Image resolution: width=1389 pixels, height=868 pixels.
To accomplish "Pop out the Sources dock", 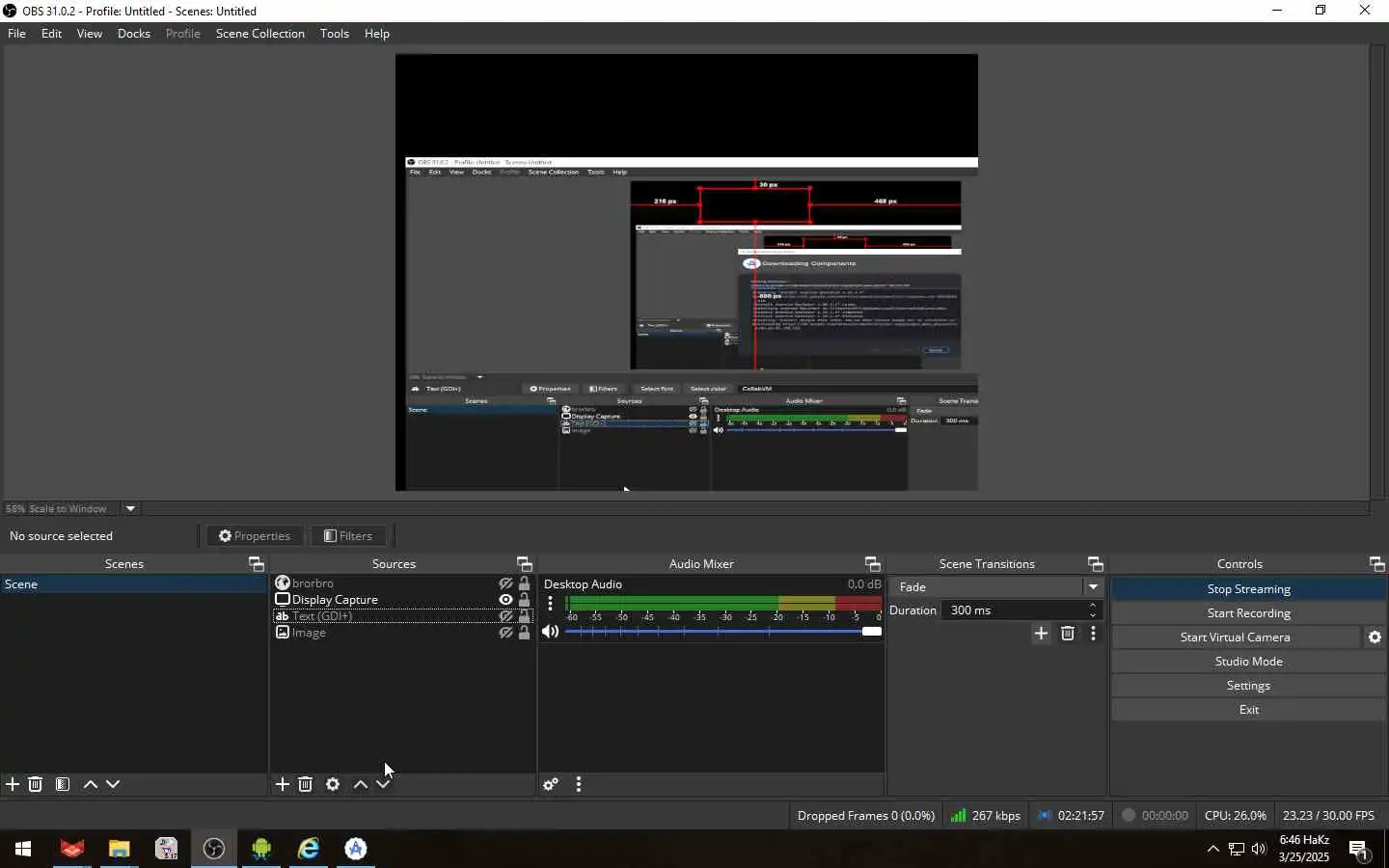I will coord(525,564).
